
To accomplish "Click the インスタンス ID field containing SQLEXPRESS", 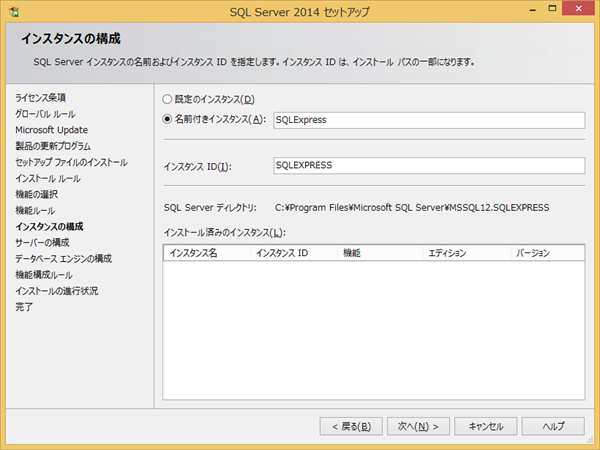I will (x=429, y=165).
